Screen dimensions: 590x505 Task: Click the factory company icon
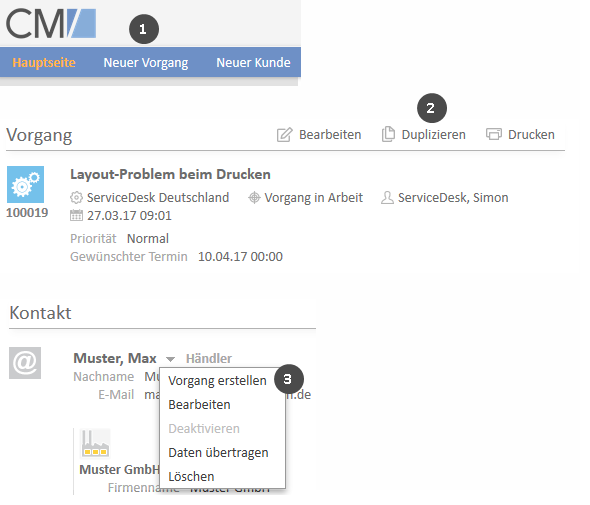pos(95,444)
